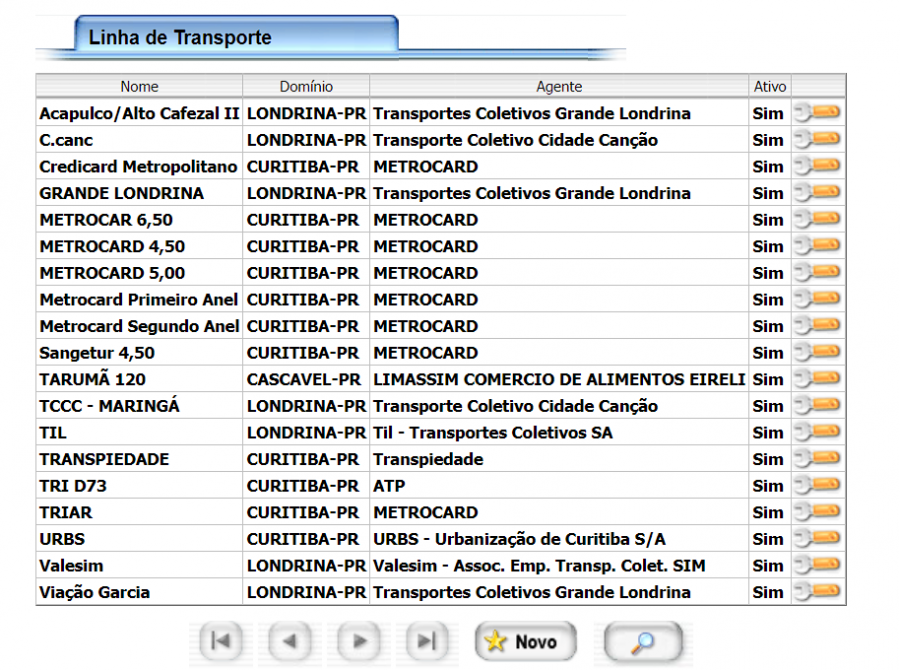
Task: Go to the first page of results
Action: [x=221, y=642]
